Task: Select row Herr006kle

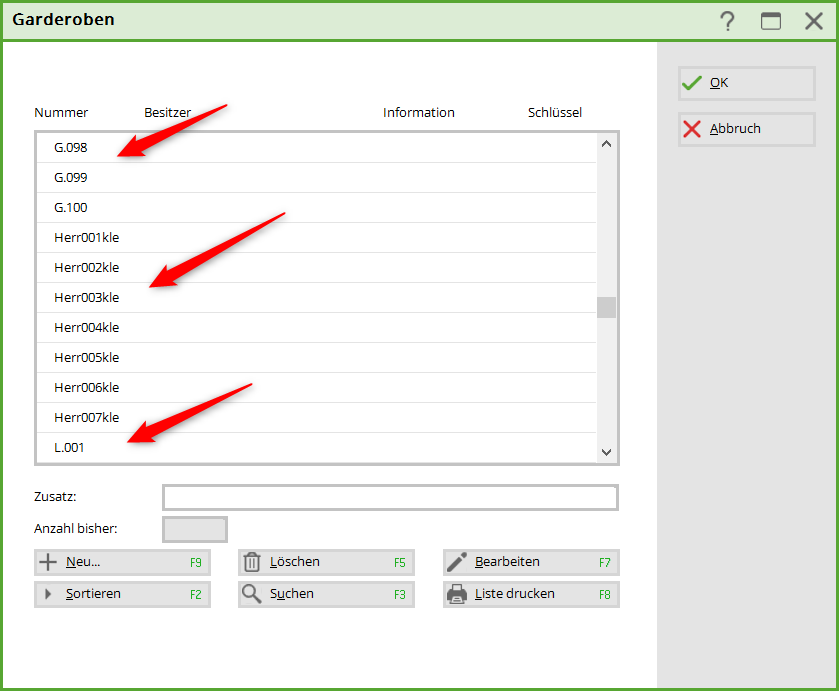Action: point(316,388)
